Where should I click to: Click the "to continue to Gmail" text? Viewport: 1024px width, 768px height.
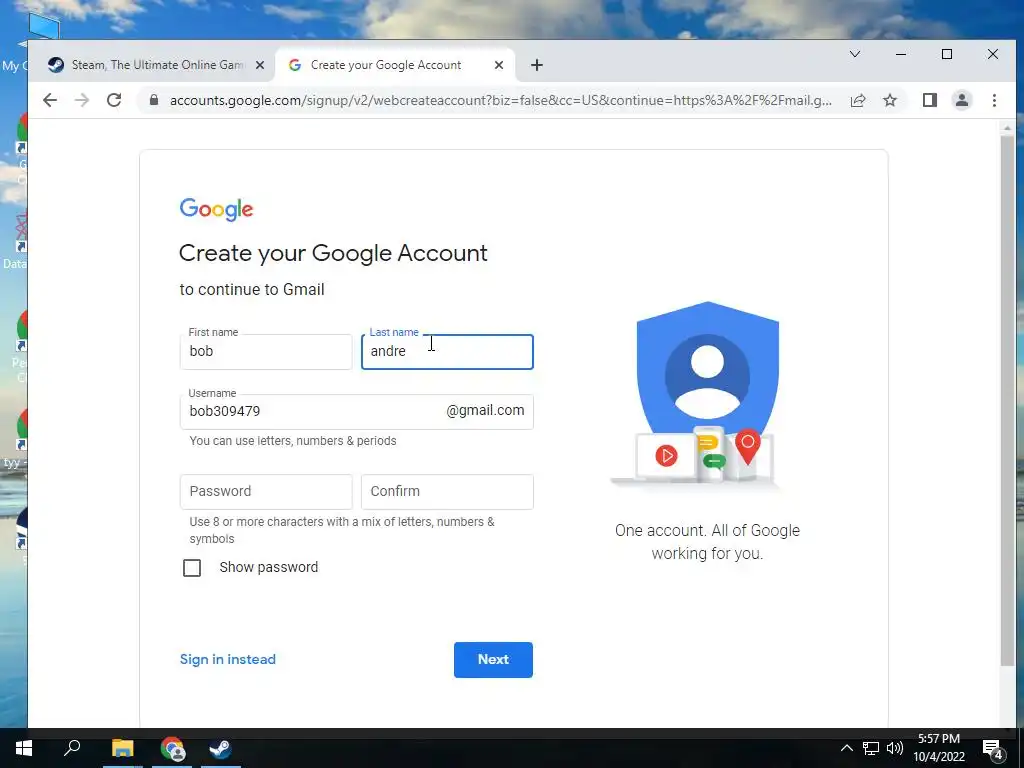click(x=252, y=289)
